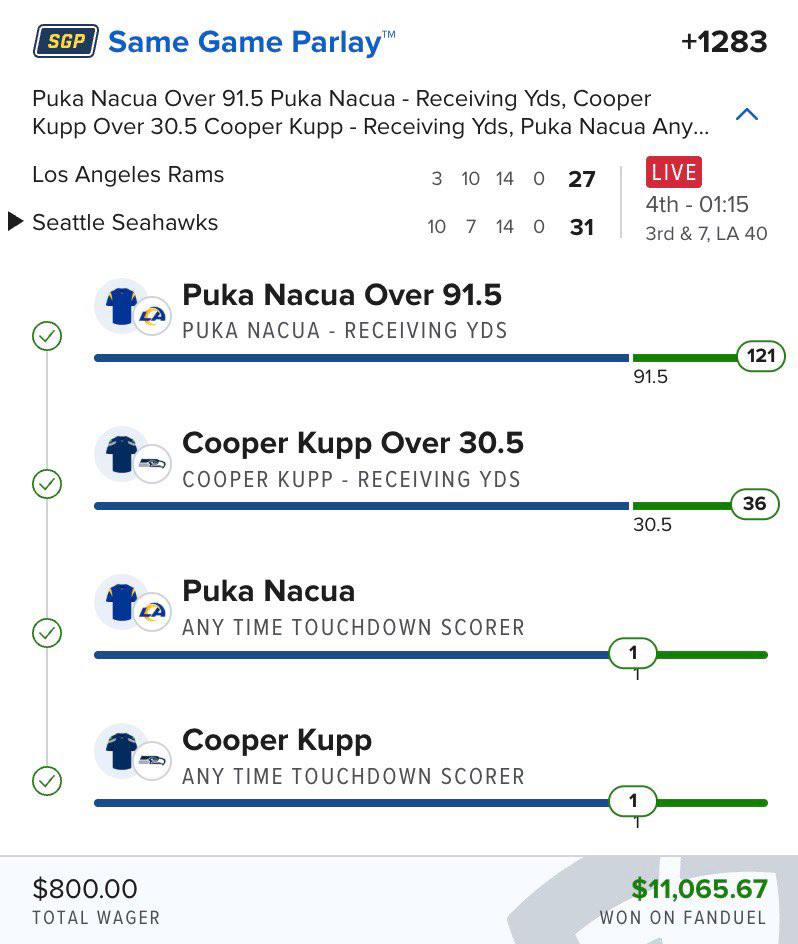Click the Seahawks possession arrow indicator
798x944 pixels.
15,222
